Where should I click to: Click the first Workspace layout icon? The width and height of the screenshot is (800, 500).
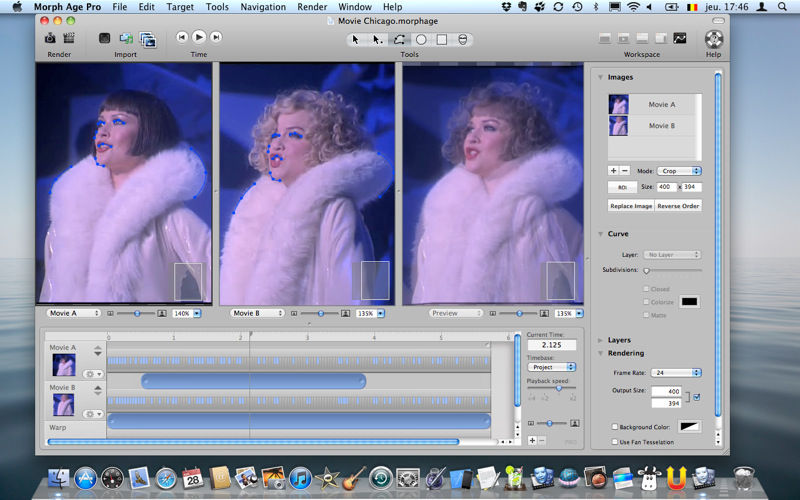(605, 38)
